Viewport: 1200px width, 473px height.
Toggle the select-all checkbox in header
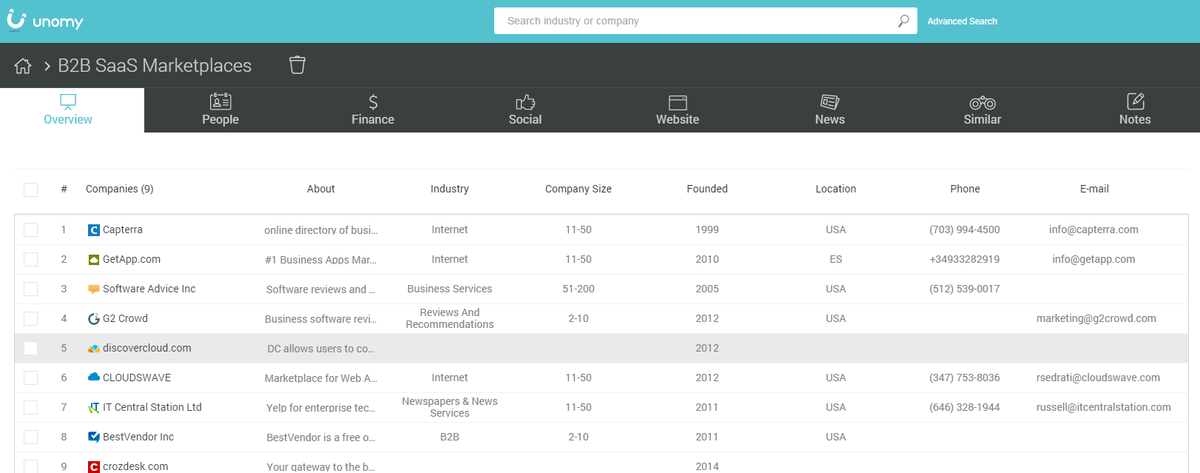(31, 189)
